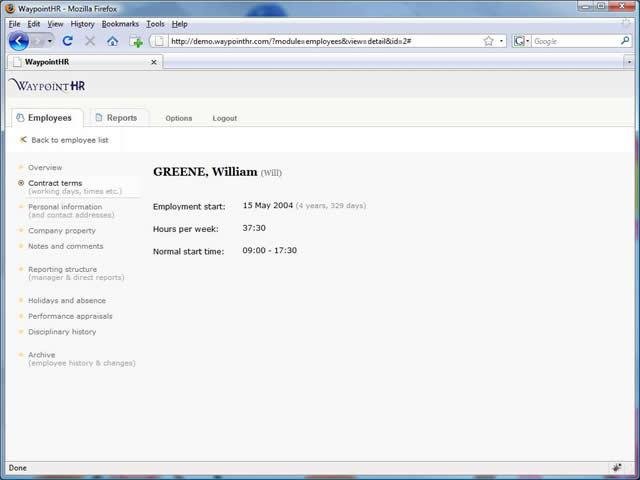Select the WaypointHR browser tab
Screen dimensions: 640x480
[x=85, y=62]
